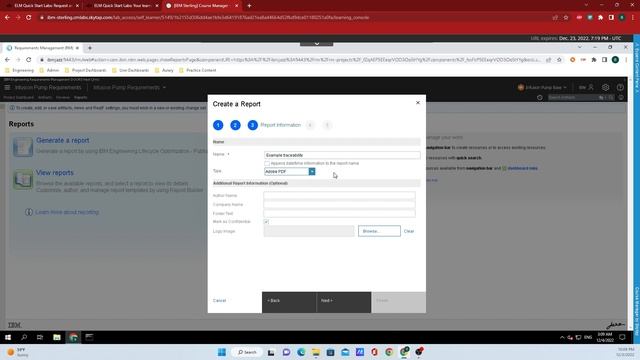Image resolution: width=640 pixels, height=360 pixels.
Task: Open the Project Dashboard menu item
Action: (x=18, y=98)
